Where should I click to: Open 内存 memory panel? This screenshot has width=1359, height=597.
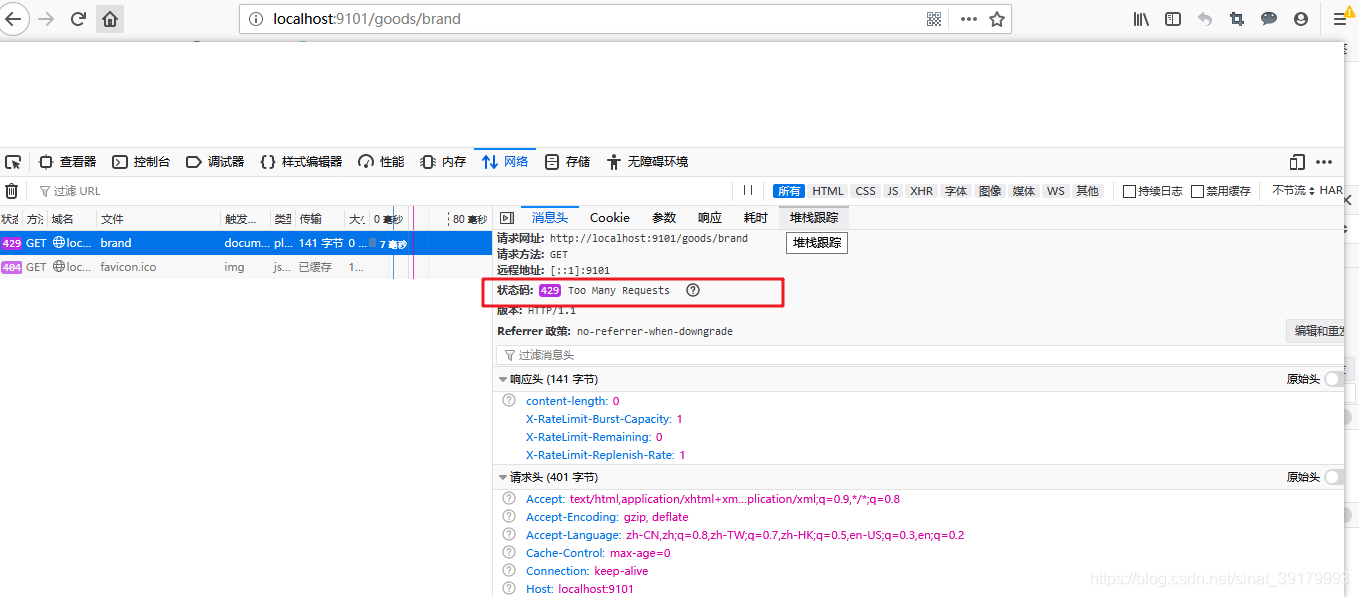pos(443,162)
